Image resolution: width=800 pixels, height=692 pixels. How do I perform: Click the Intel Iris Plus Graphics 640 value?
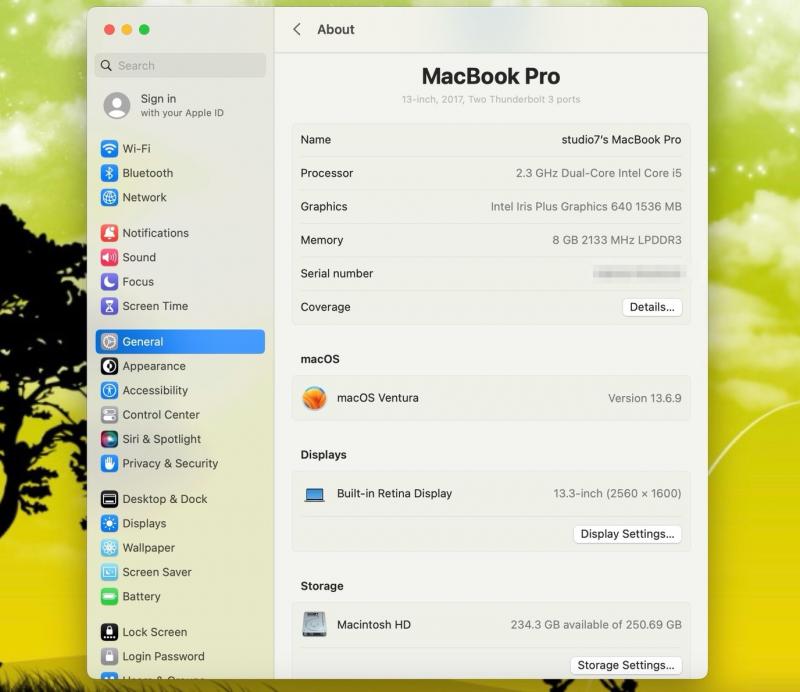click(x=586, y=207)
